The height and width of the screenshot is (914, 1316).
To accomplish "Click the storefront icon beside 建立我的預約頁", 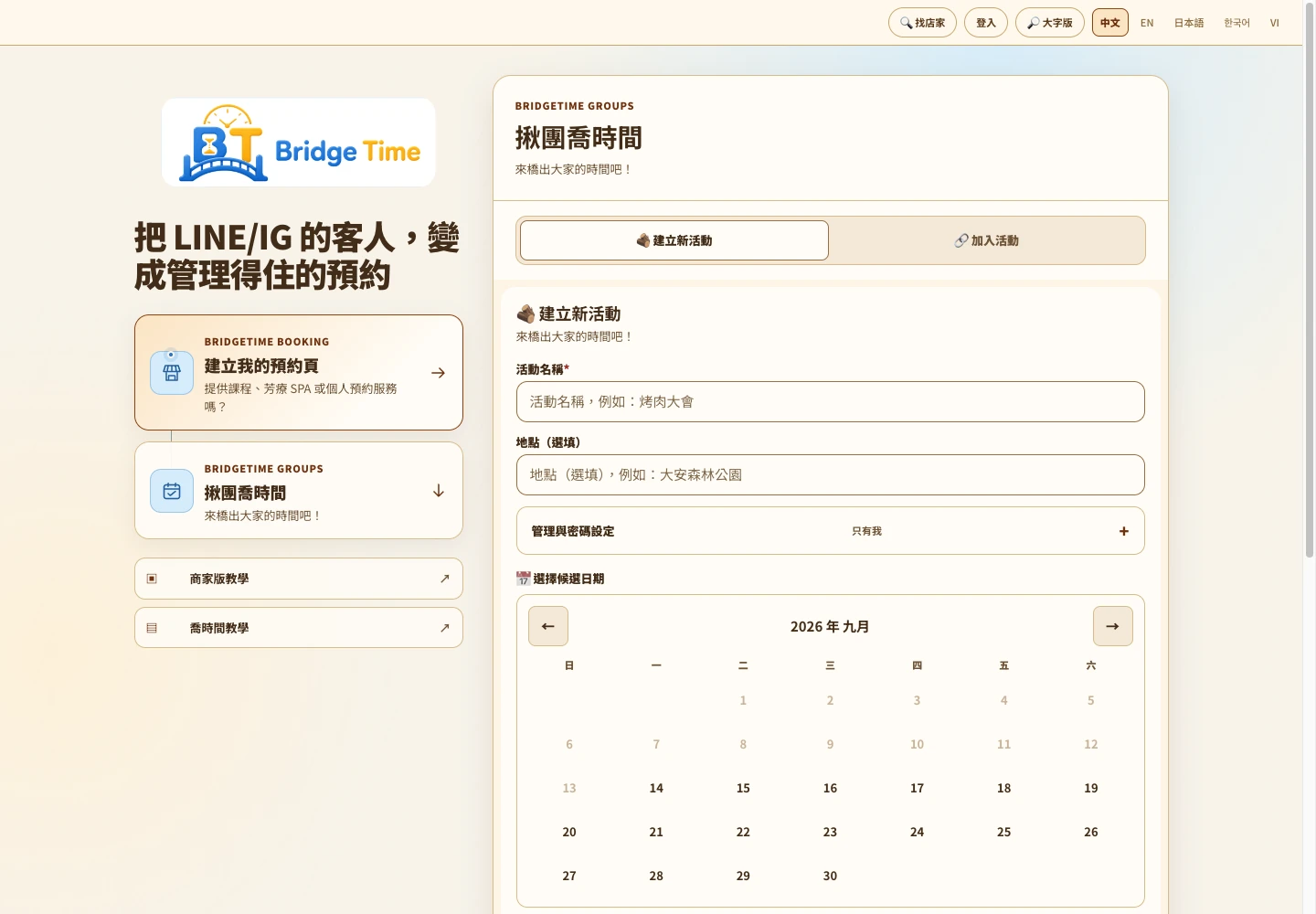I will (172, 373).
